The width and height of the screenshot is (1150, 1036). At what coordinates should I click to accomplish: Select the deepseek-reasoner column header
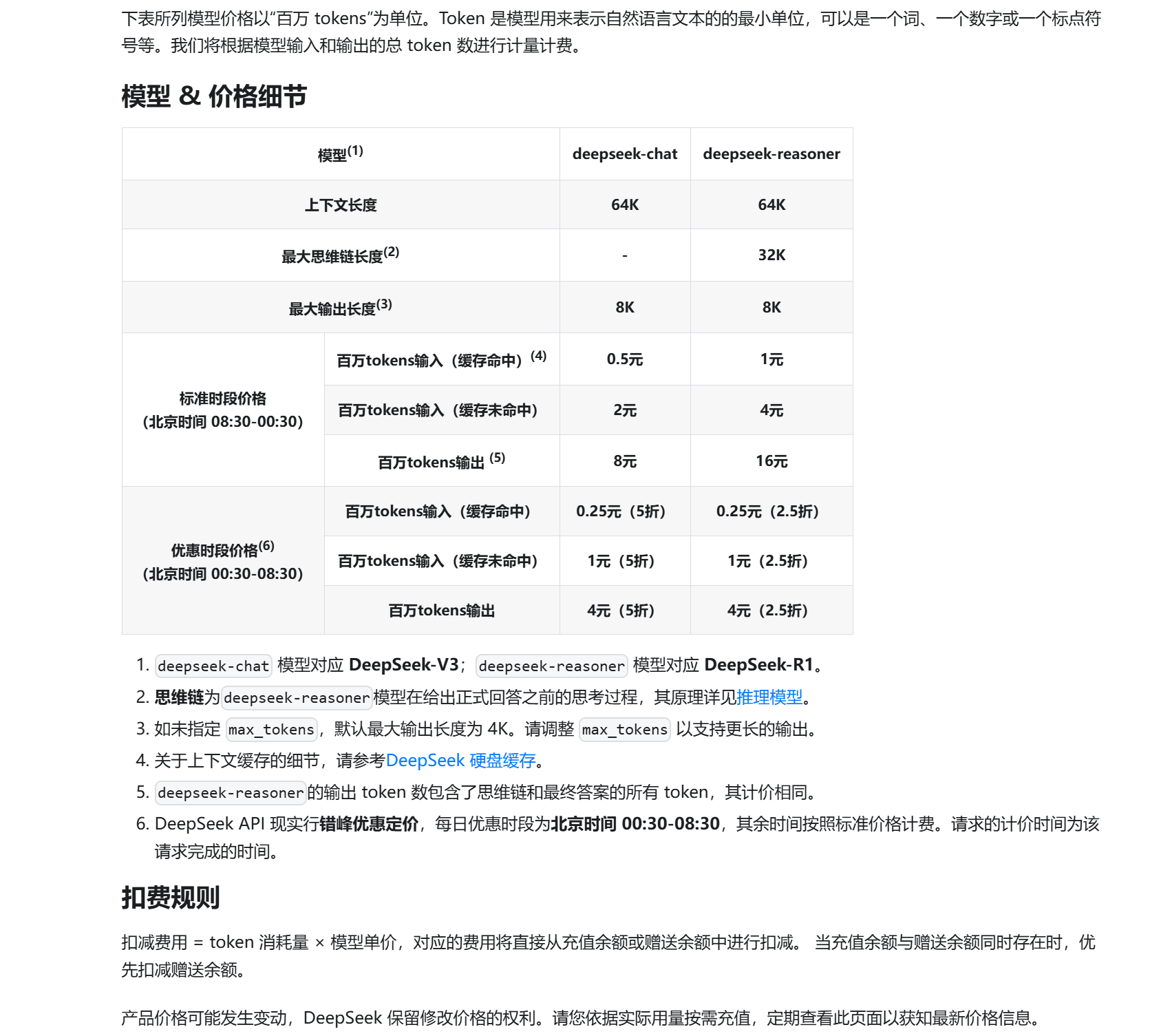[x=771, y=154]
